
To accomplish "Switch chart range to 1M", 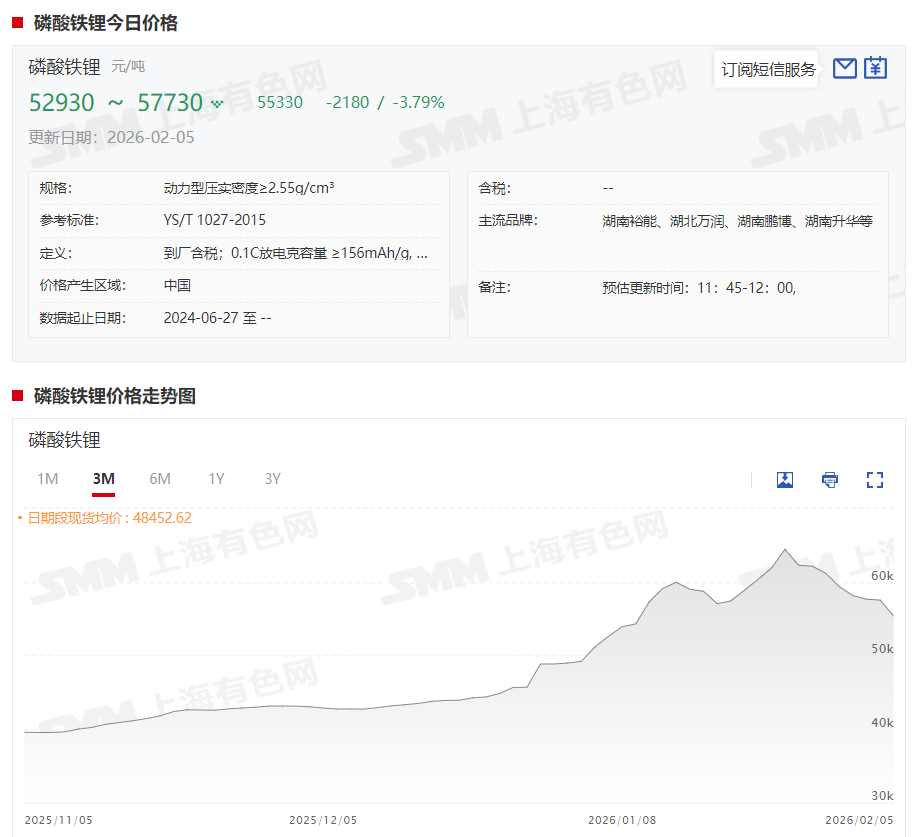I will click(x=47, y=479).
